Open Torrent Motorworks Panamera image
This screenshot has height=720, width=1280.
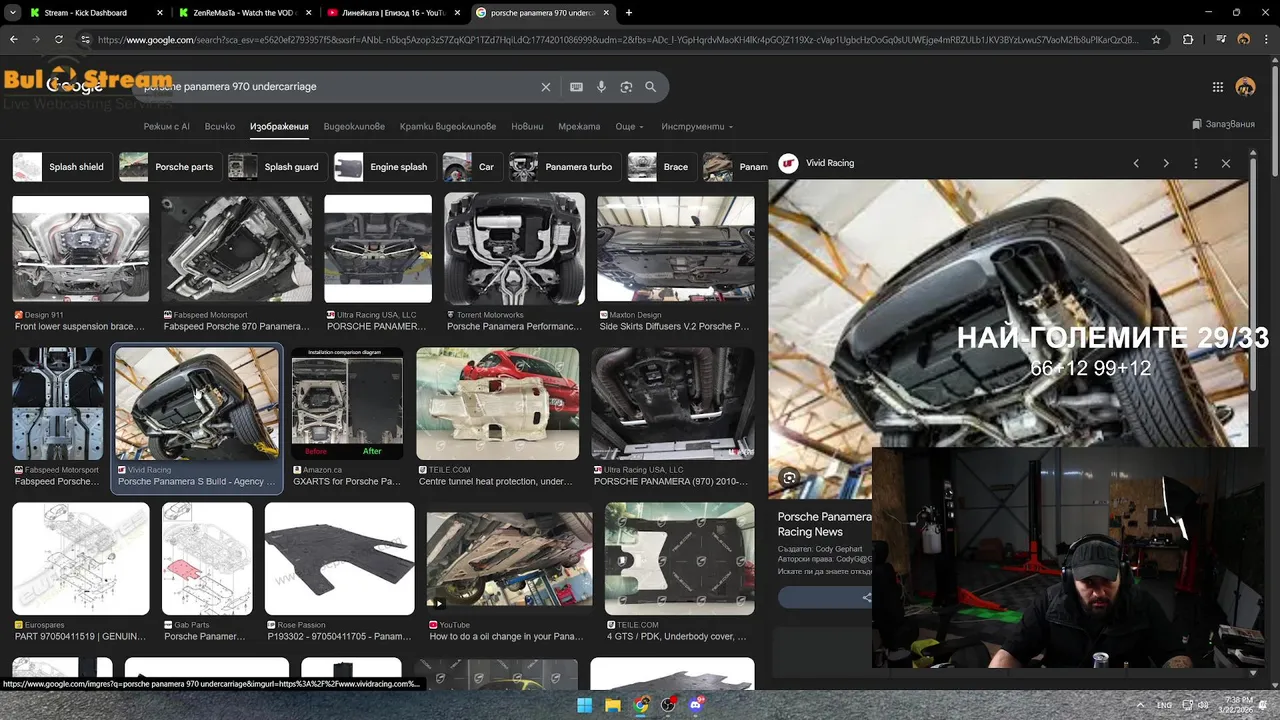(x=514, y=249)
